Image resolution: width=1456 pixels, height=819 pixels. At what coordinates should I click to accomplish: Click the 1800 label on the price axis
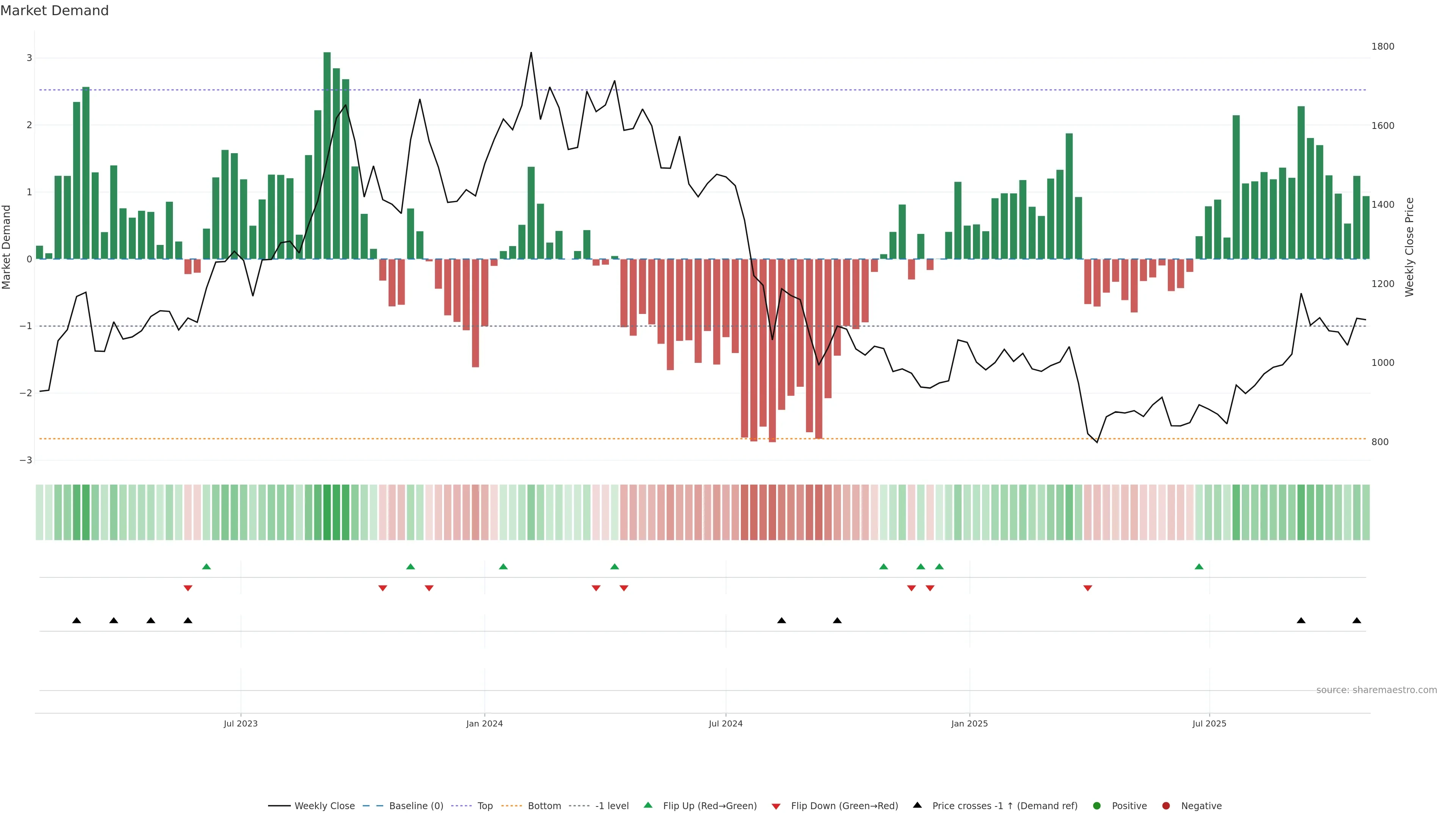tap(1382, 46)
